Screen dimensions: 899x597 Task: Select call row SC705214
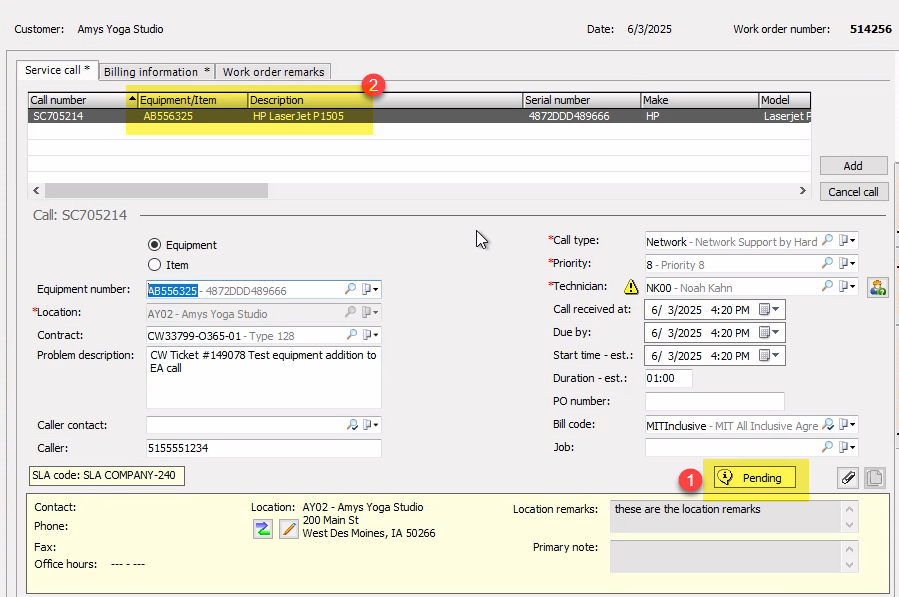pos(419,116)
